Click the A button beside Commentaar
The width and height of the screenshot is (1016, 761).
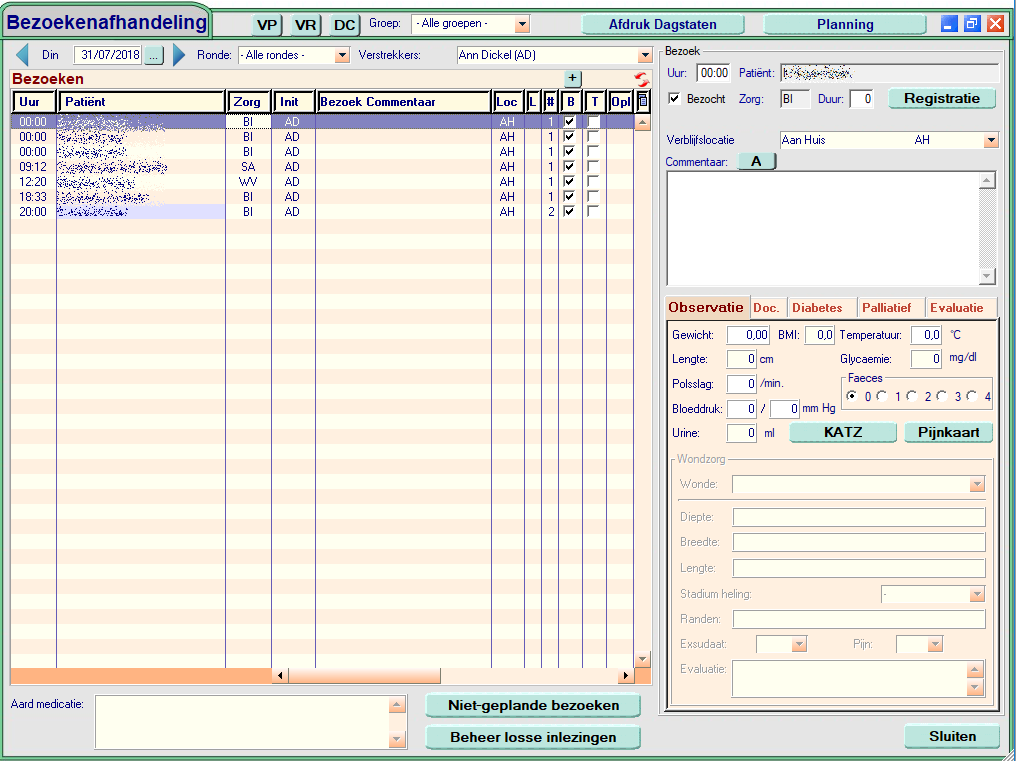tap(756, 162)
